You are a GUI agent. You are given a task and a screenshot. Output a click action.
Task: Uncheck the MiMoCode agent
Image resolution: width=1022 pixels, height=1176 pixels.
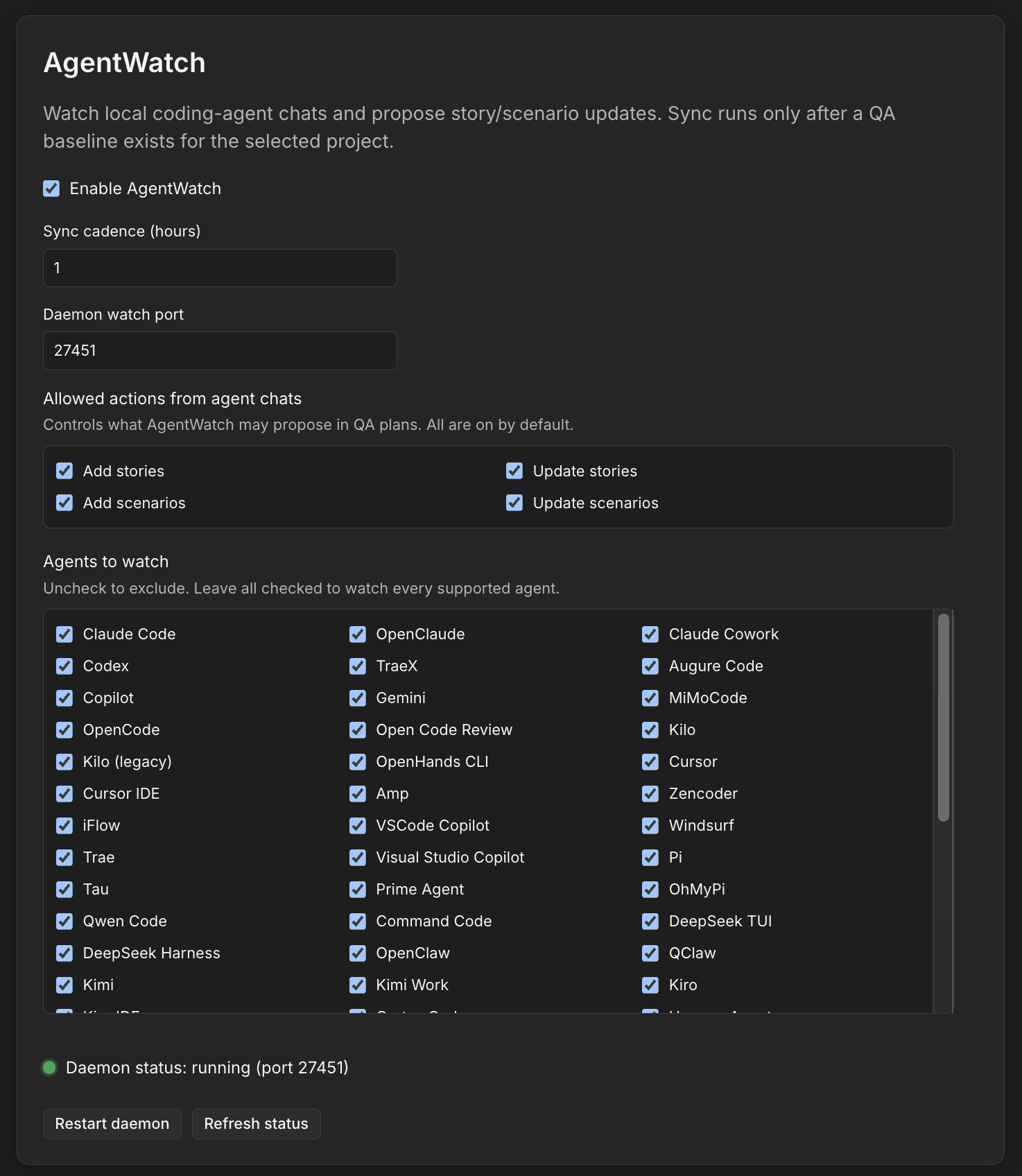coord(650,698)
